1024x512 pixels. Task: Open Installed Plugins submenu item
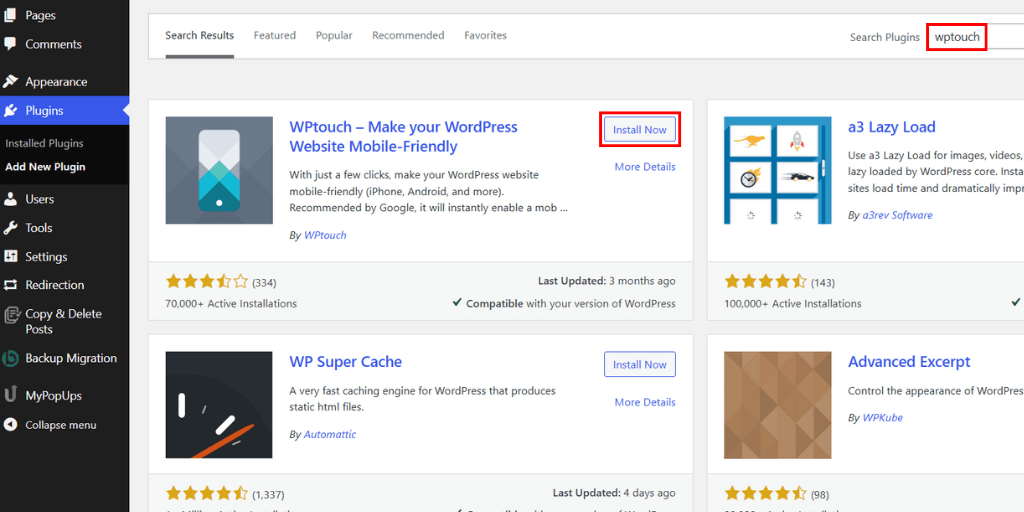44,143
